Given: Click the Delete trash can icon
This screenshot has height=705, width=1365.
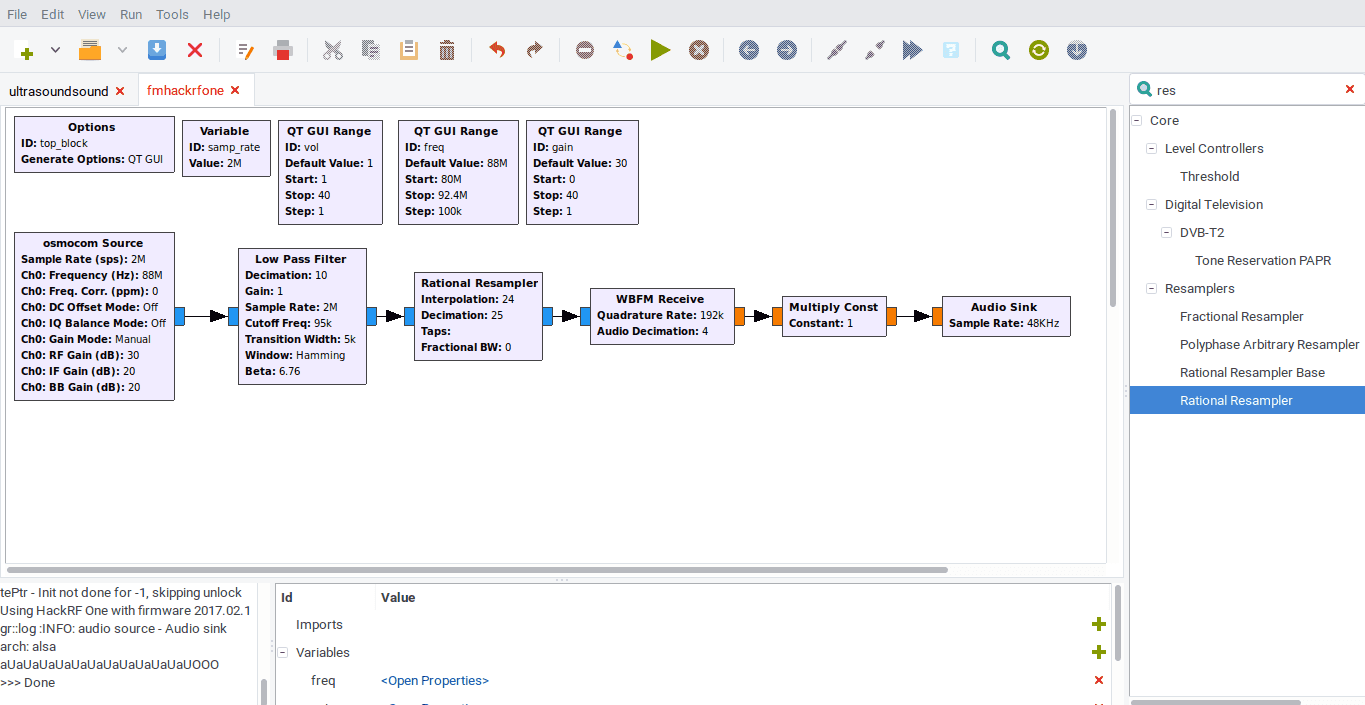Looking at the screenshot, I should pos(447,50).
